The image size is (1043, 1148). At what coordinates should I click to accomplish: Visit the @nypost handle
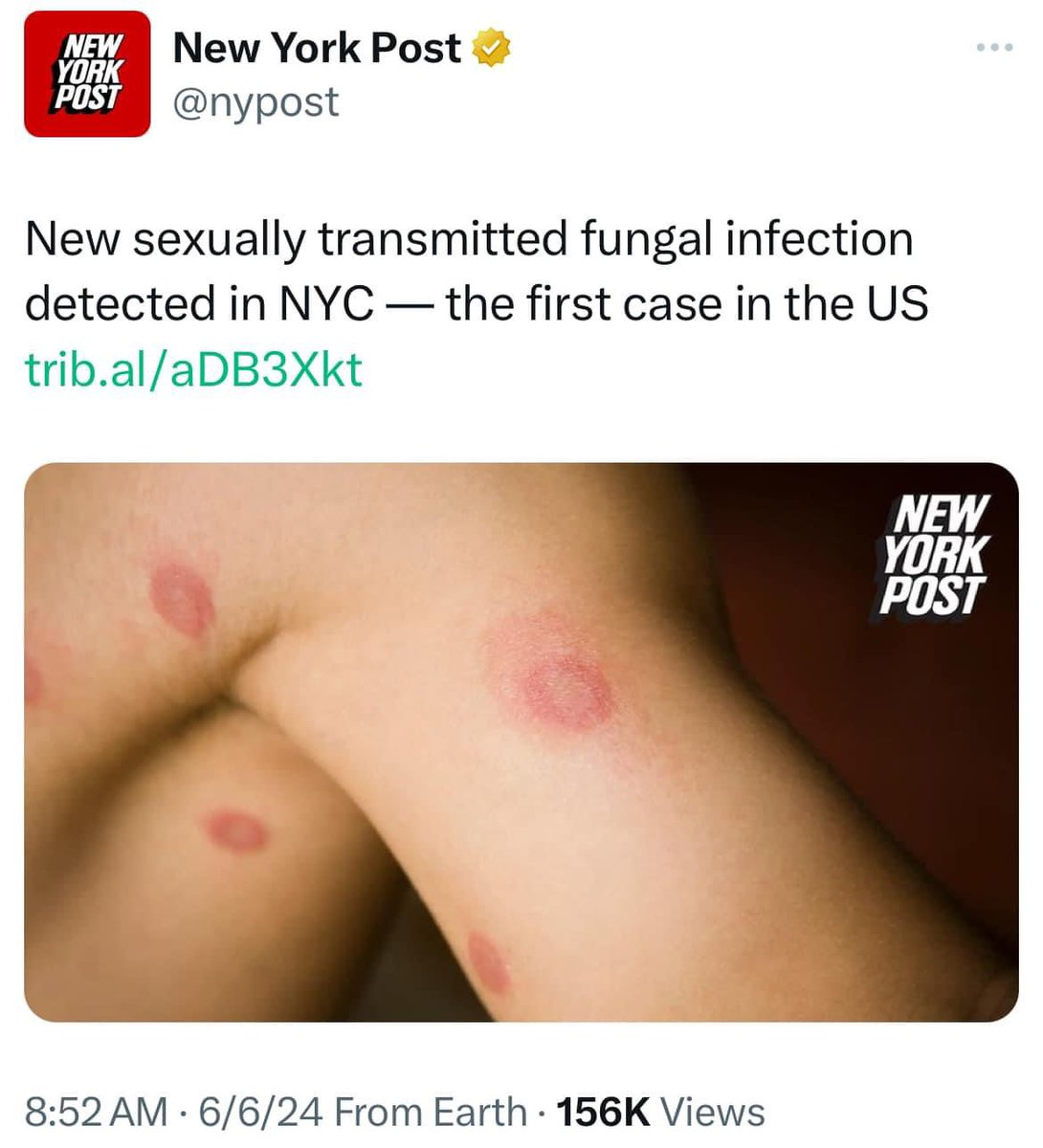255,101
